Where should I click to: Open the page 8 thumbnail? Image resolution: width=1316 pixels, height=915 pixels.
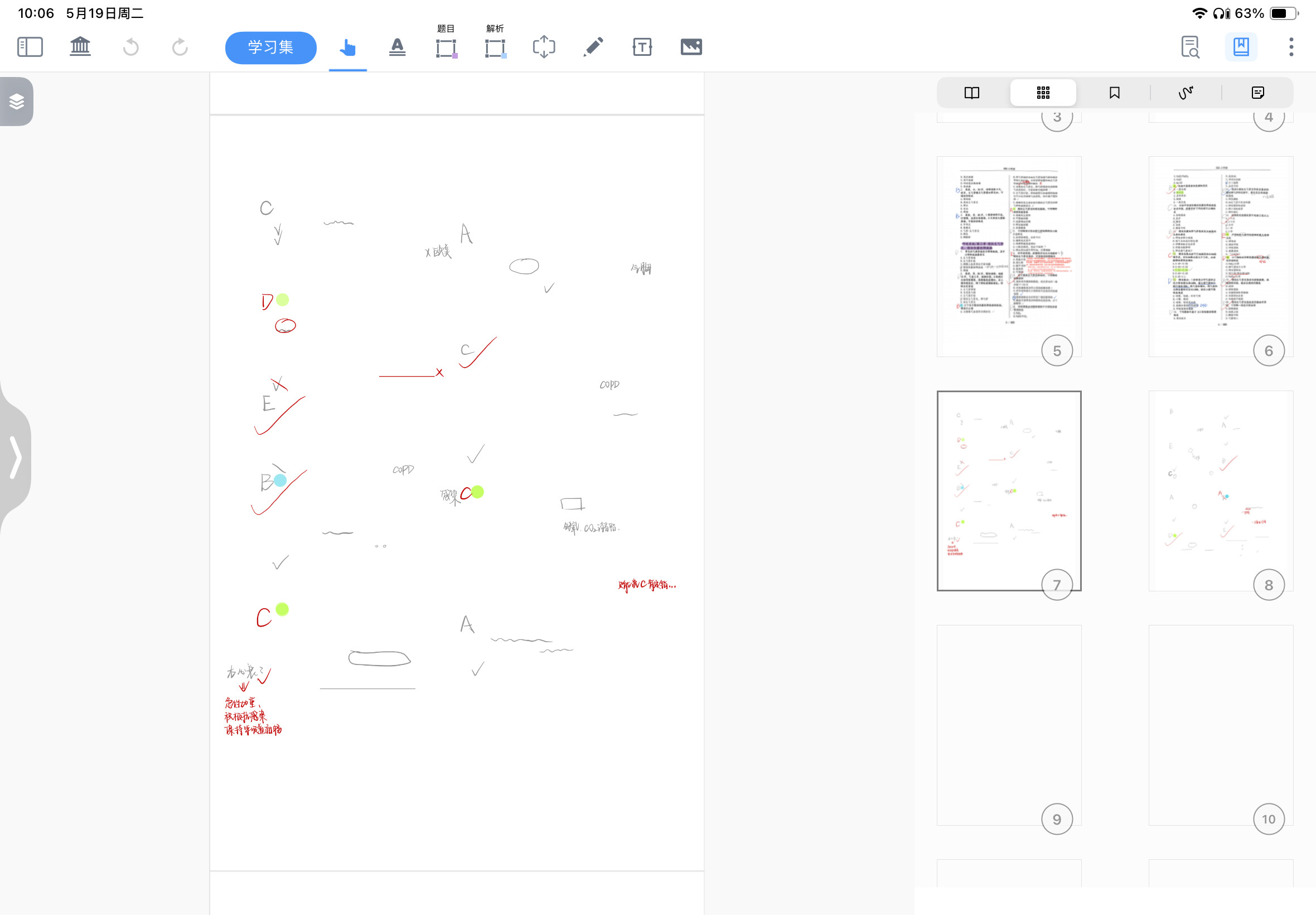click(x=1220, y=491)
